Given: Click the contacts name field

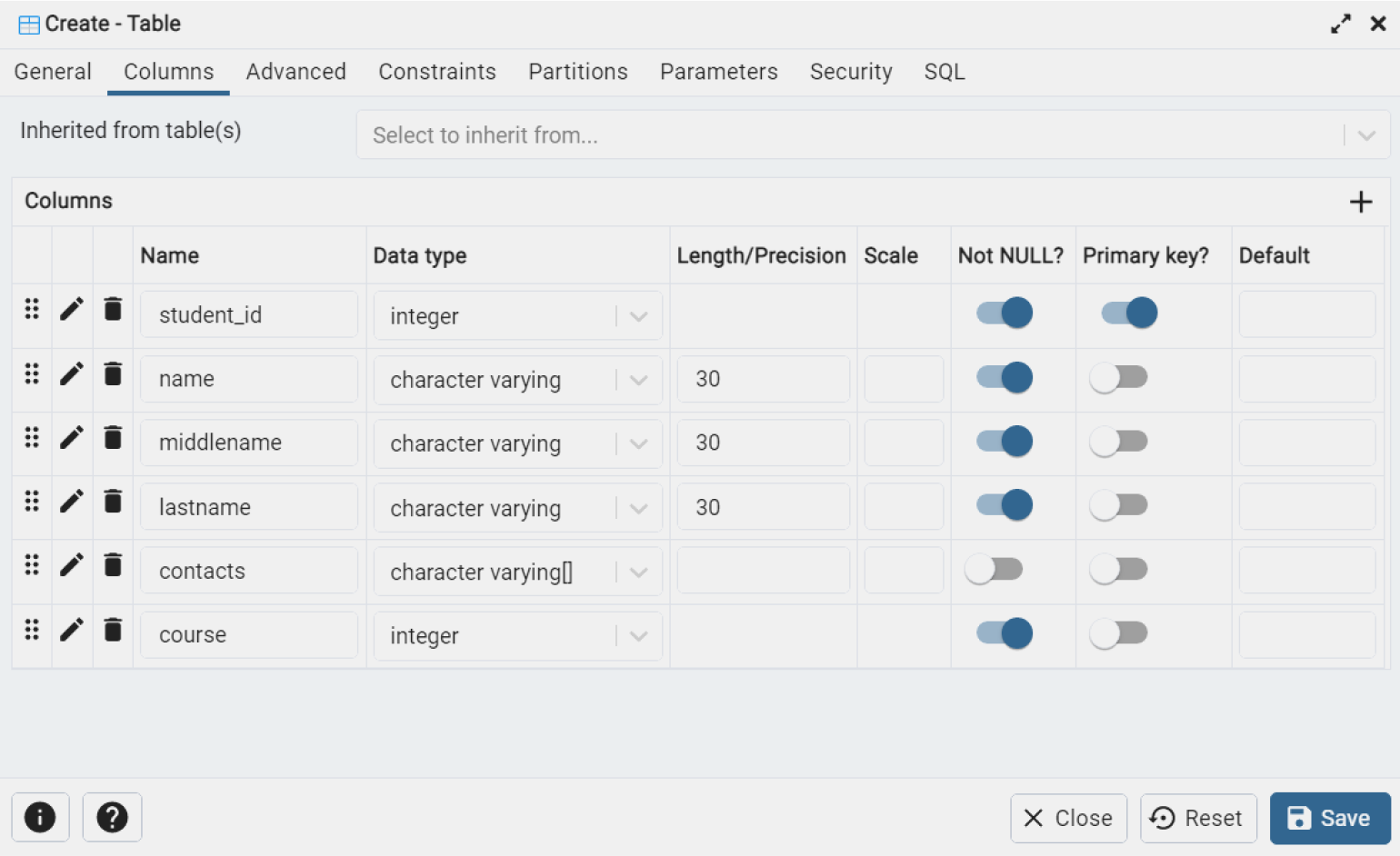Looking at the screenshot, I should click(x=249, y=571).
